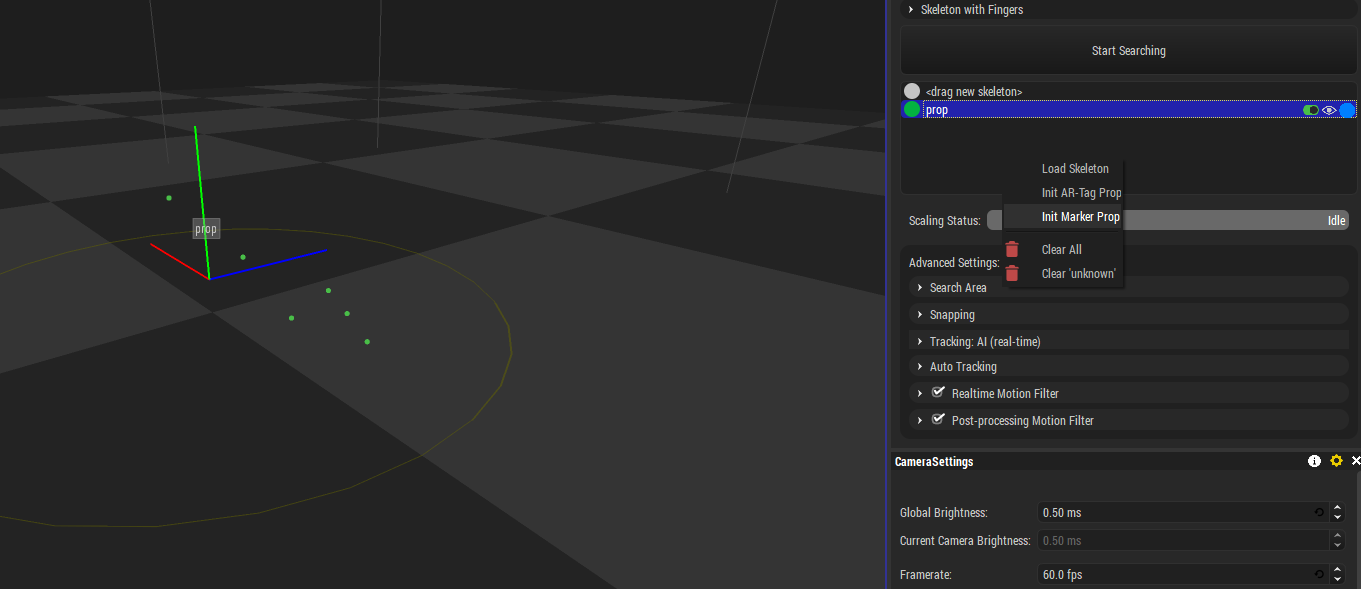Reset Framerate using its revert arrow icon
Image resolution: width=1361 pixels, height=589 pixels.
tap(1319, 574)
